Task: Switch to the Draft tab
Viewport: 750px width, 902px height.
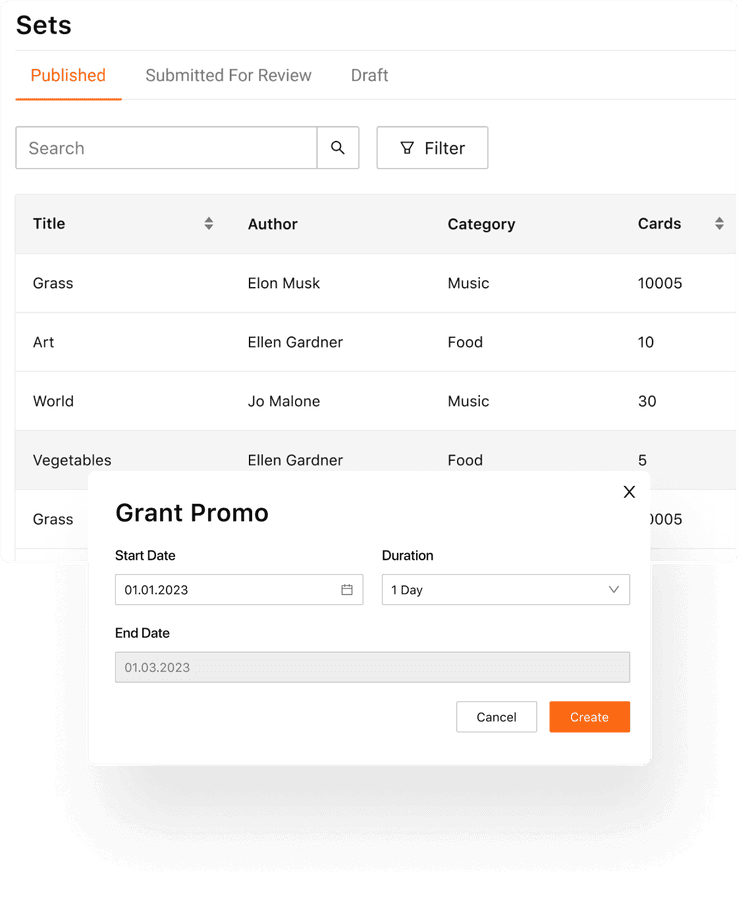Action: (369, 75)
